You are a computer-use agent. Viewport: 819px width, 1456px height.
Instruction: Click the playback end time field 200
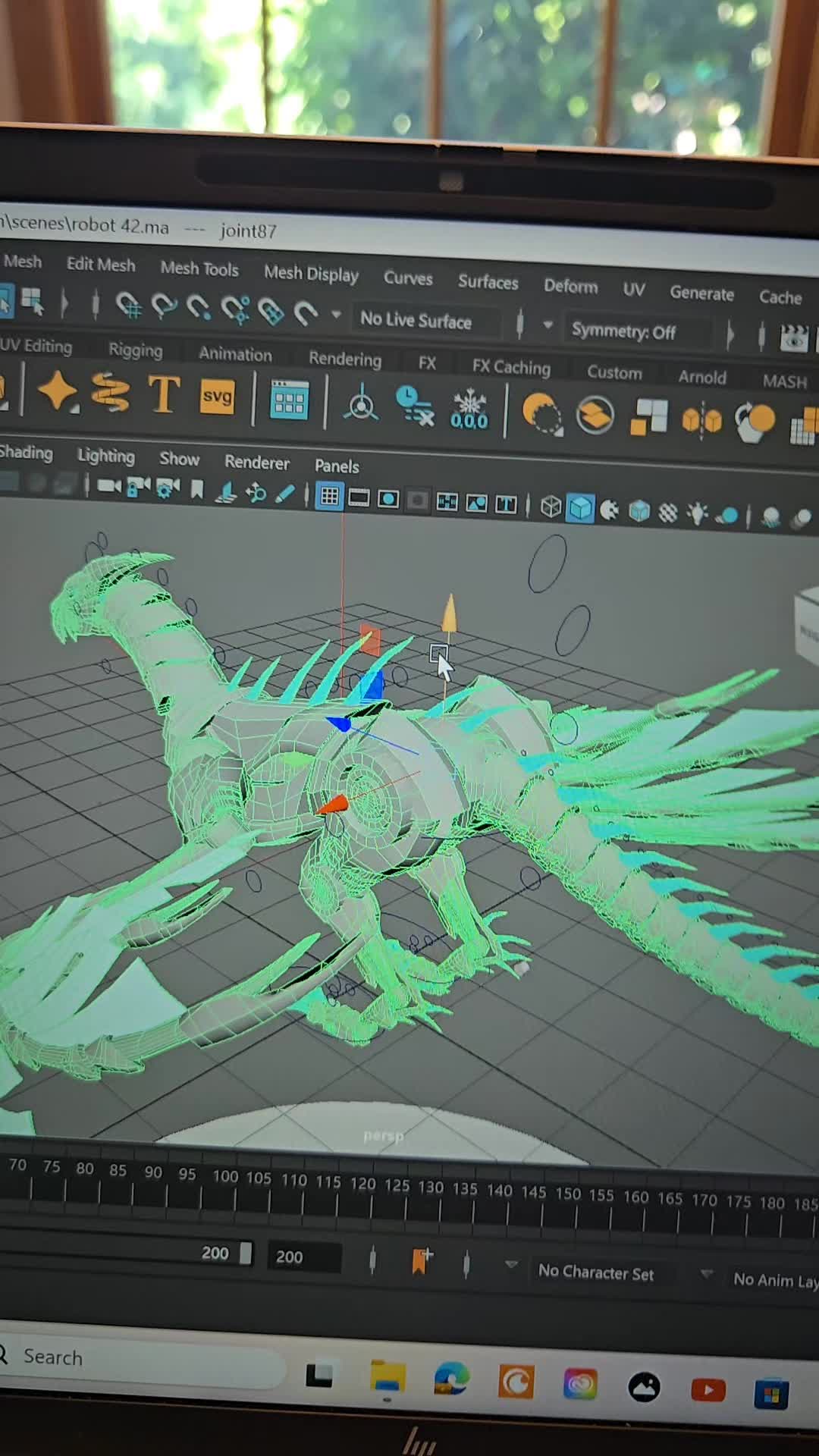pyautogui.click(x=303, y=1257)
